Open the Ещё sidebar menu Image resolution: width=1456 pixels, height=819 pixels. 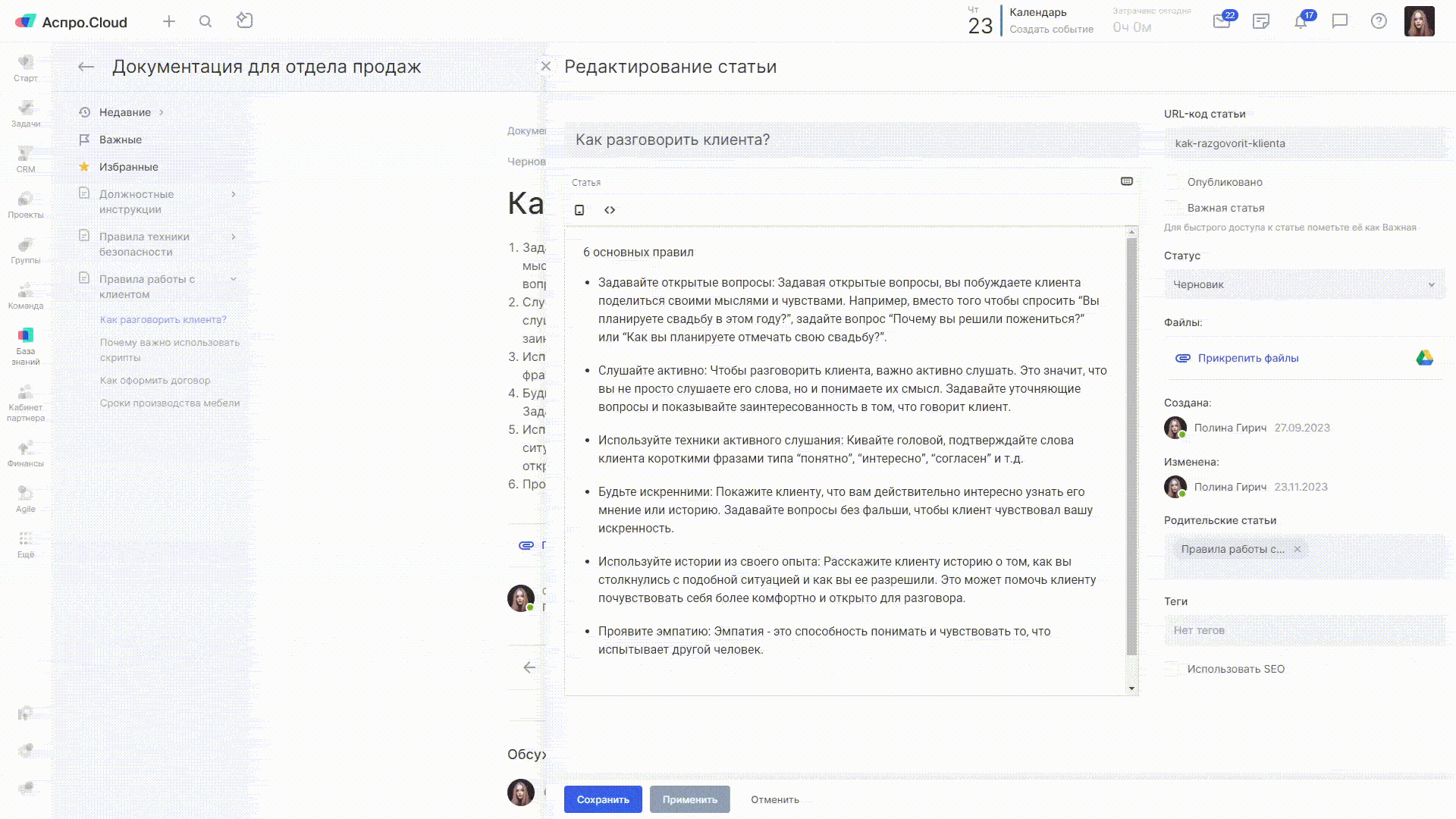26,544
